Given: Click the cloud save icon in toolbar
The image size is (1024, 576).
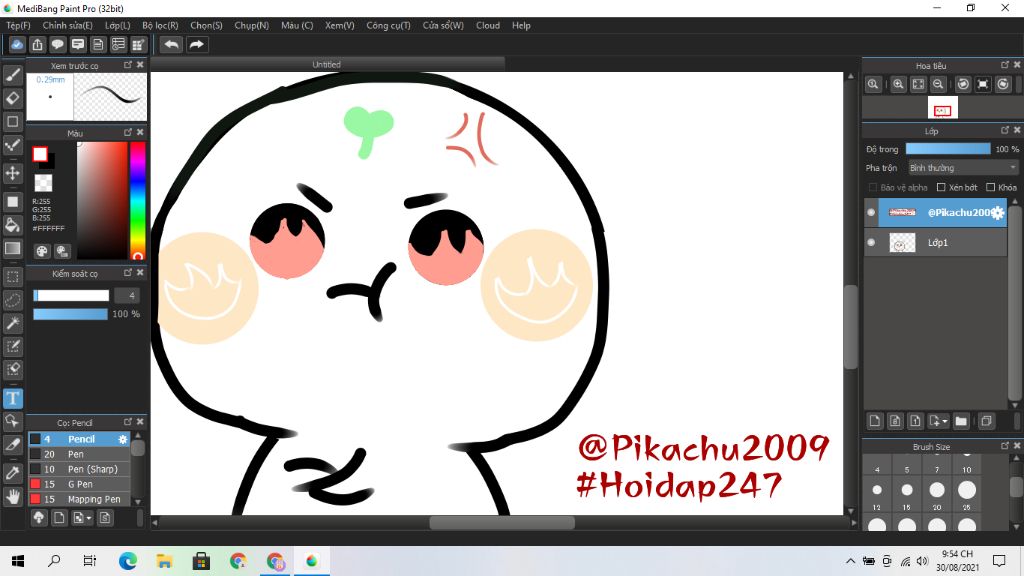Looking at the screenshot, I should 17,44.
